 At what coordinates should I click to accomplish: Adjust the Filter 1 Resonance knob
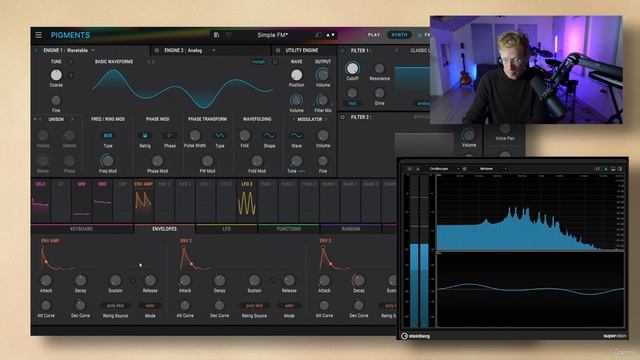(379, 68)
